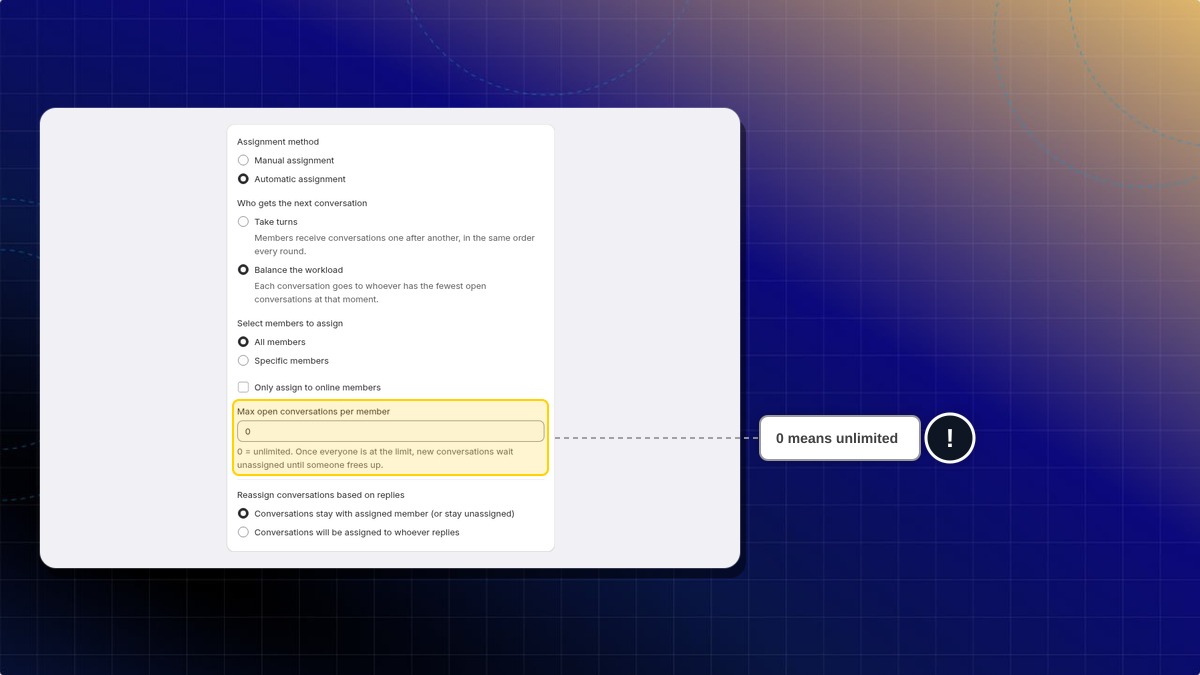The image size is (1200, 675).
Task: Select Specific members radio button
Action: pyautogui.click(x=243, y=361)
